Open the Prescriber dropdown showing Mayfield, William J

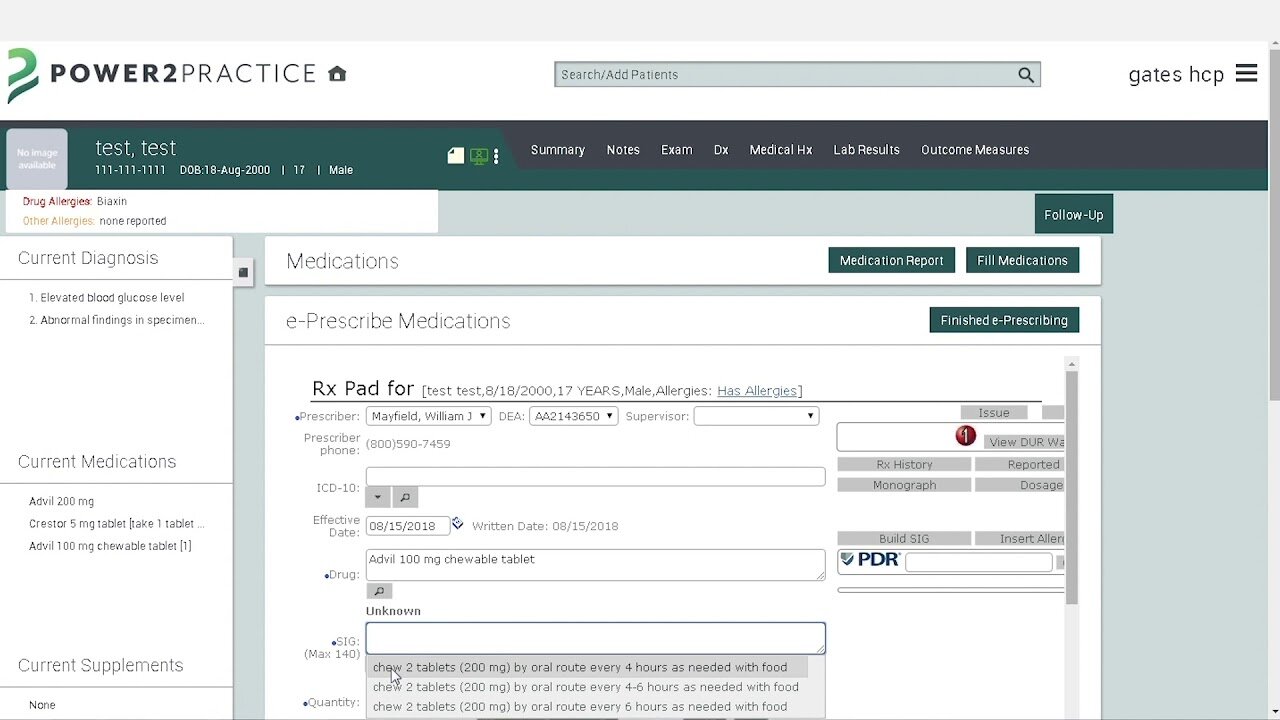(x=428, y=416)
